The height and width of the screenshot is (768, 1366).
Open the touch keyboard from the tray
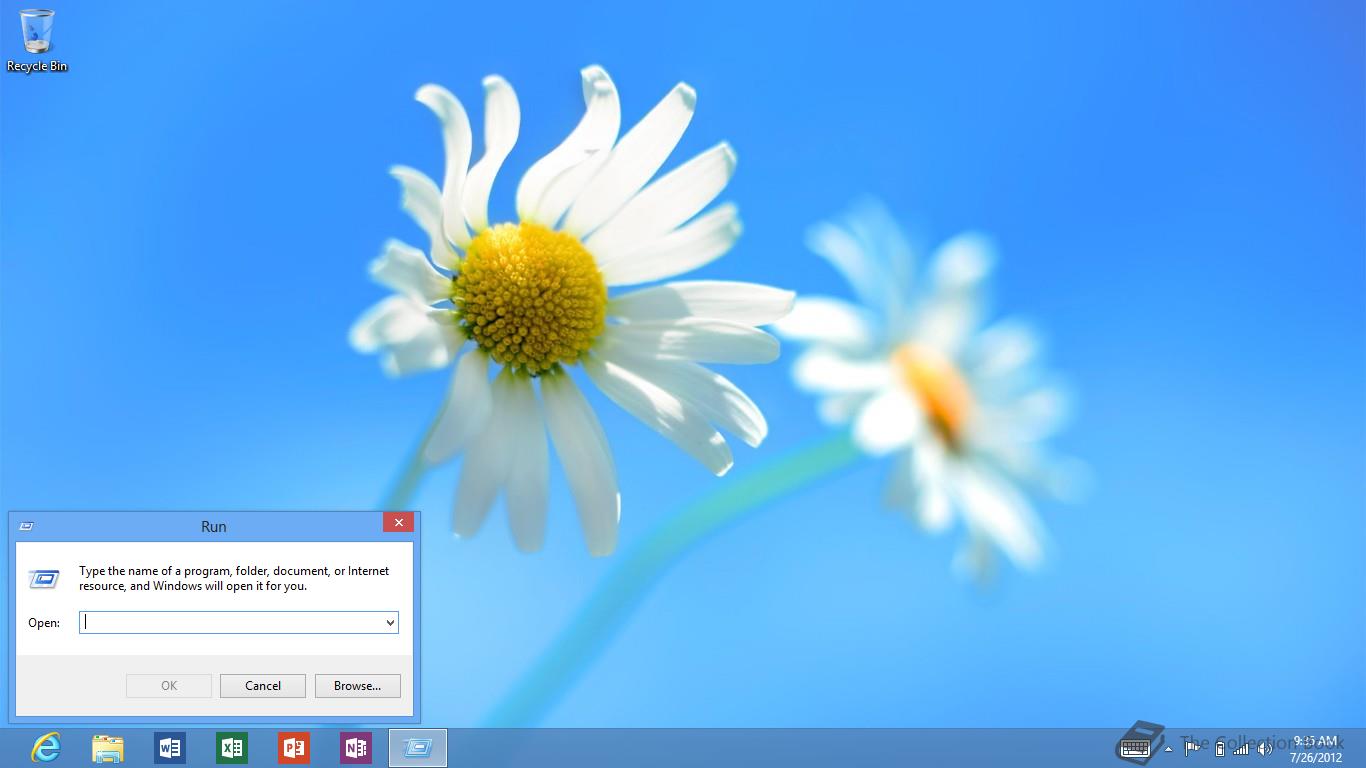click(1136, 747)
